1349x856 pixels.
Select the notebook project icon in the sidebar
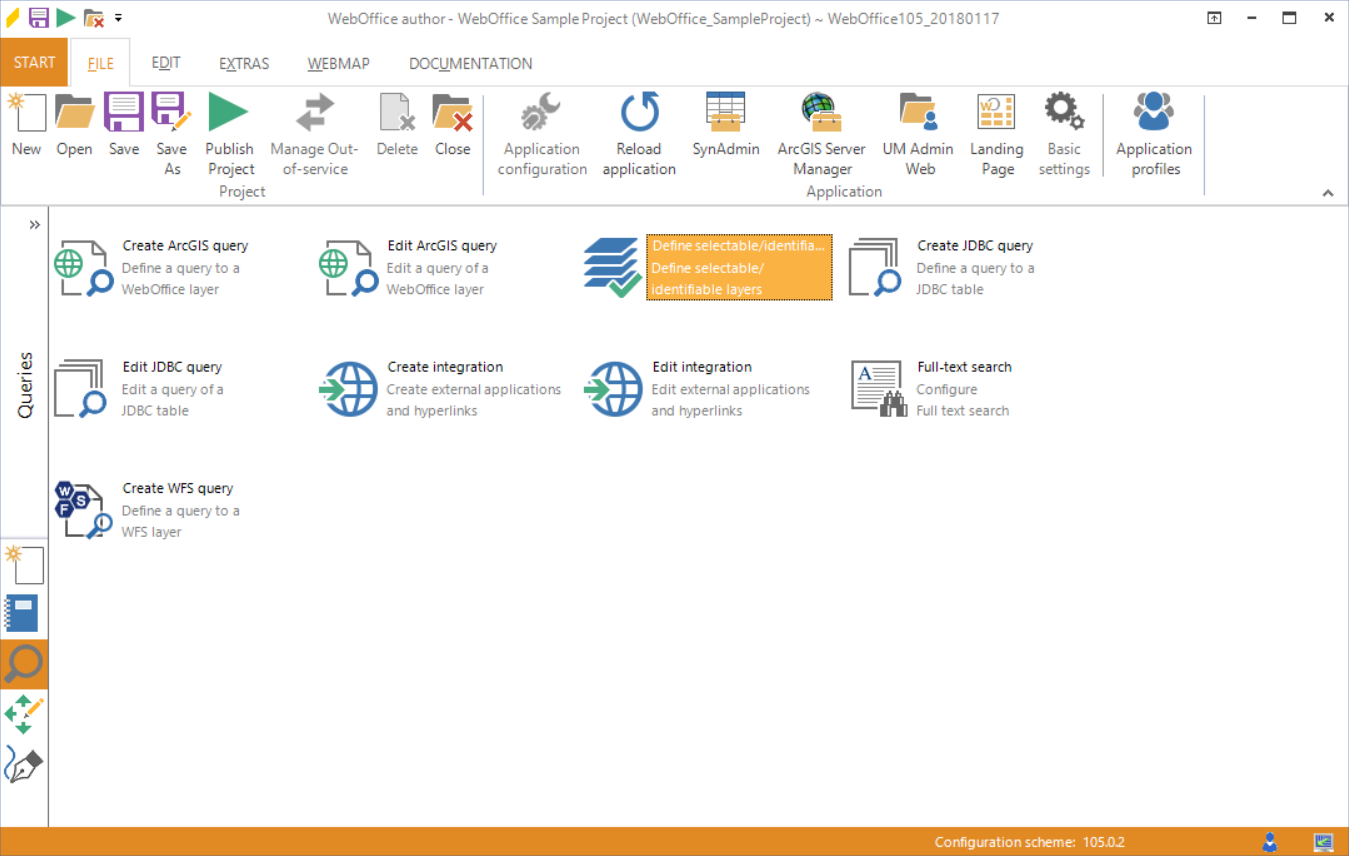(x=24, y=613)
